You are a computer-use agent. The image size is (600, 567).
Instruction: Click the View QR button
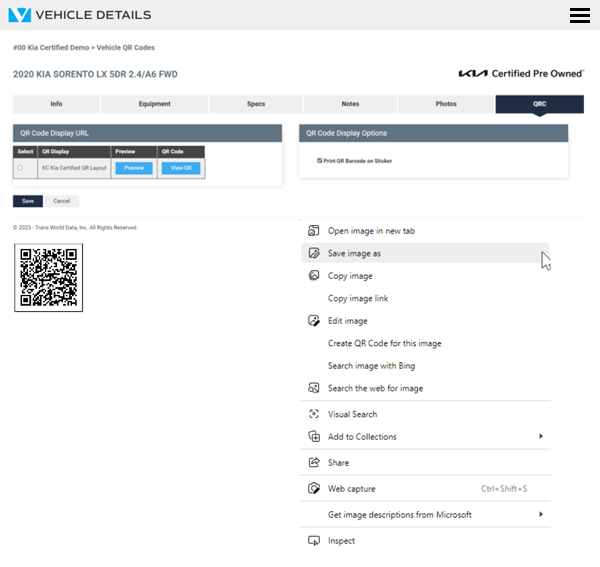(181, 168)
